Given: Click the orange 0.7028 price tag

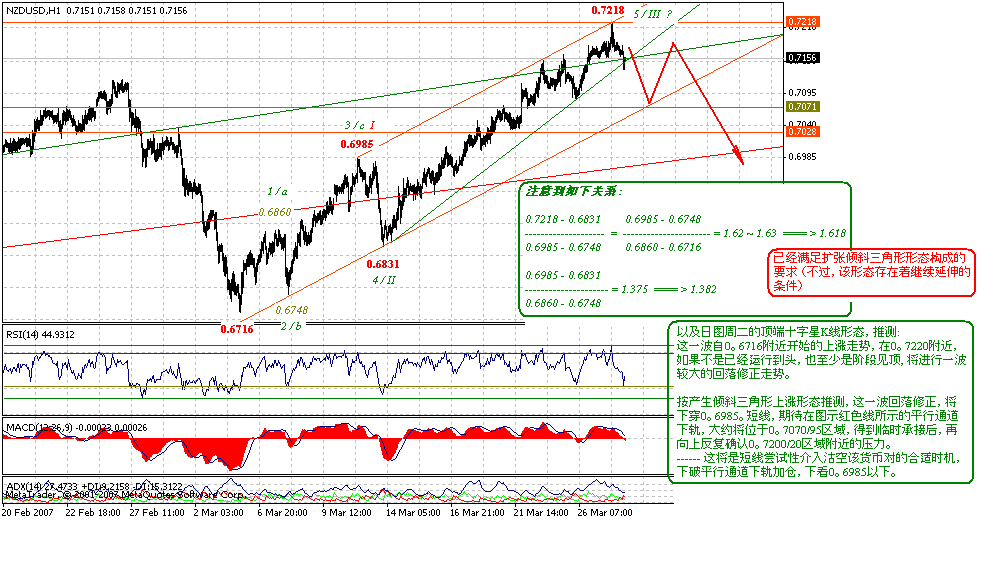Looking at the screenshot, I should [803, 131].
